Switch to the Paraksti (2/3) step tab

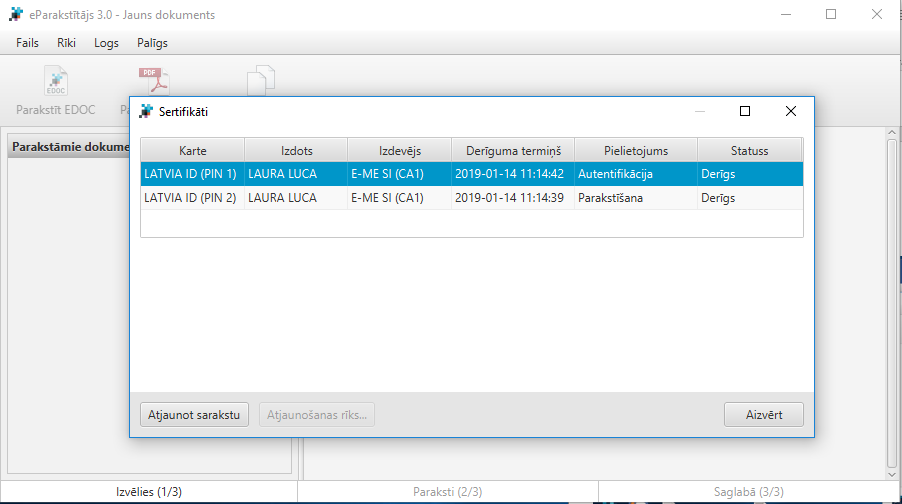pyautogui.click(x=448, y=492)
